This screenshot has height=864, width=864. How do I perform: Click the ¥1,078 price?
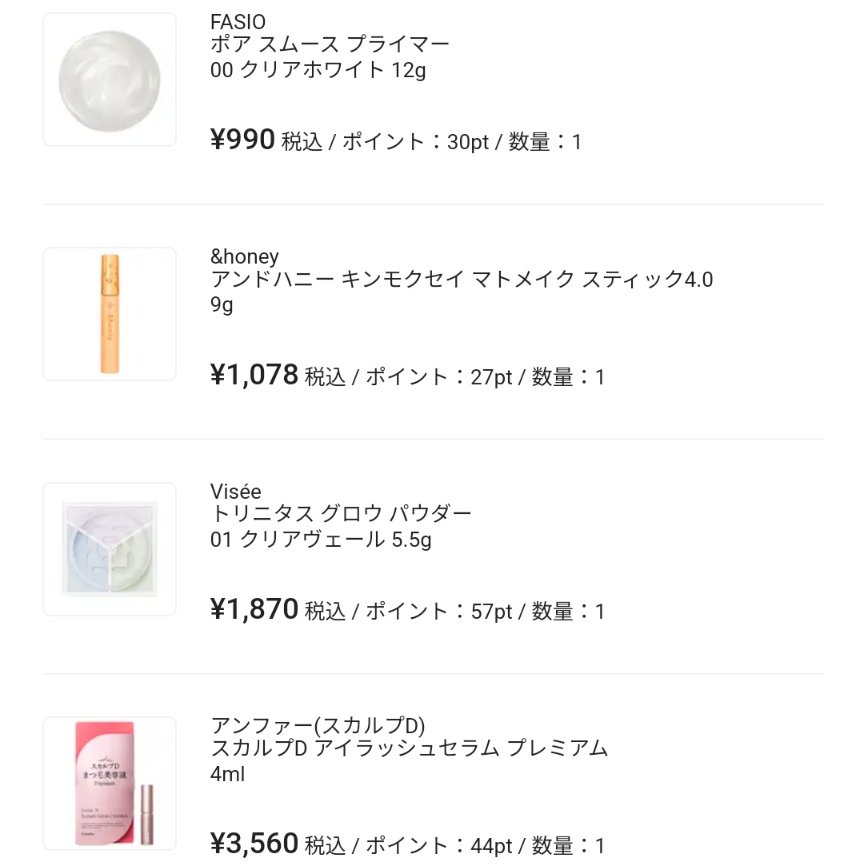pos(254,375)
